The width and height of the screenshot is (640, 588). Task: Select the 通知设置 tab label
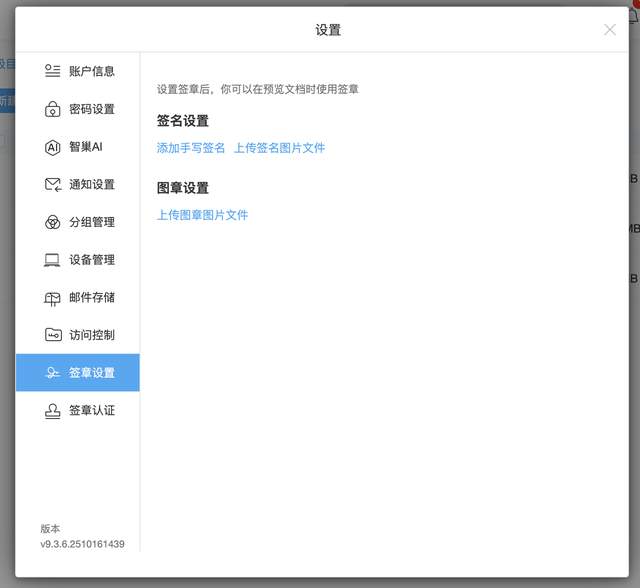[x=92, y=184]
